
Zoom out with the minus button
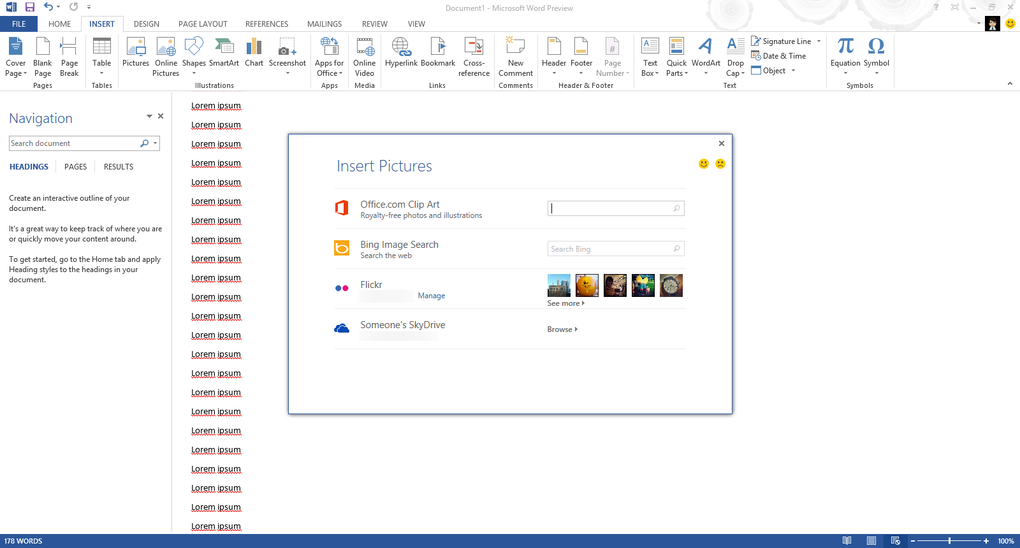point(913,541)
